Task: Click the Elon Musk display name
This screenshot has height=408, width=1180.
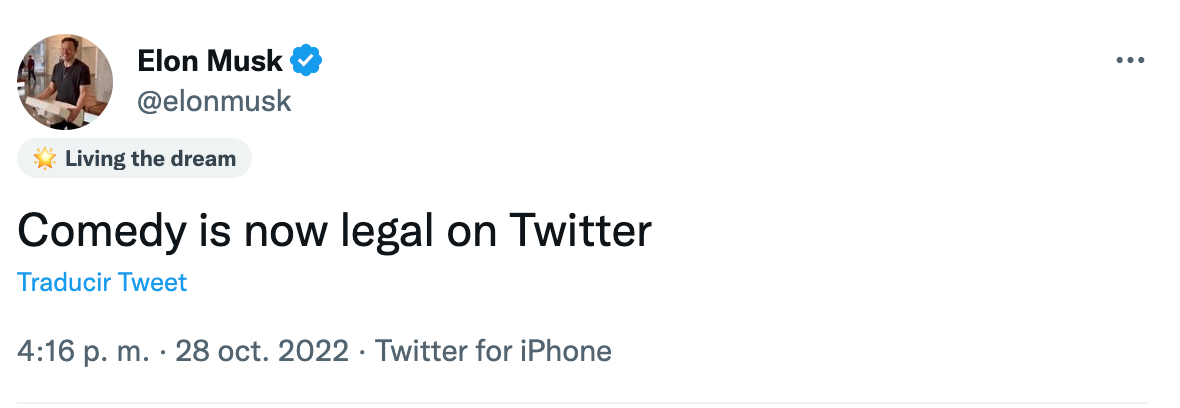Action: click(210, 62)
